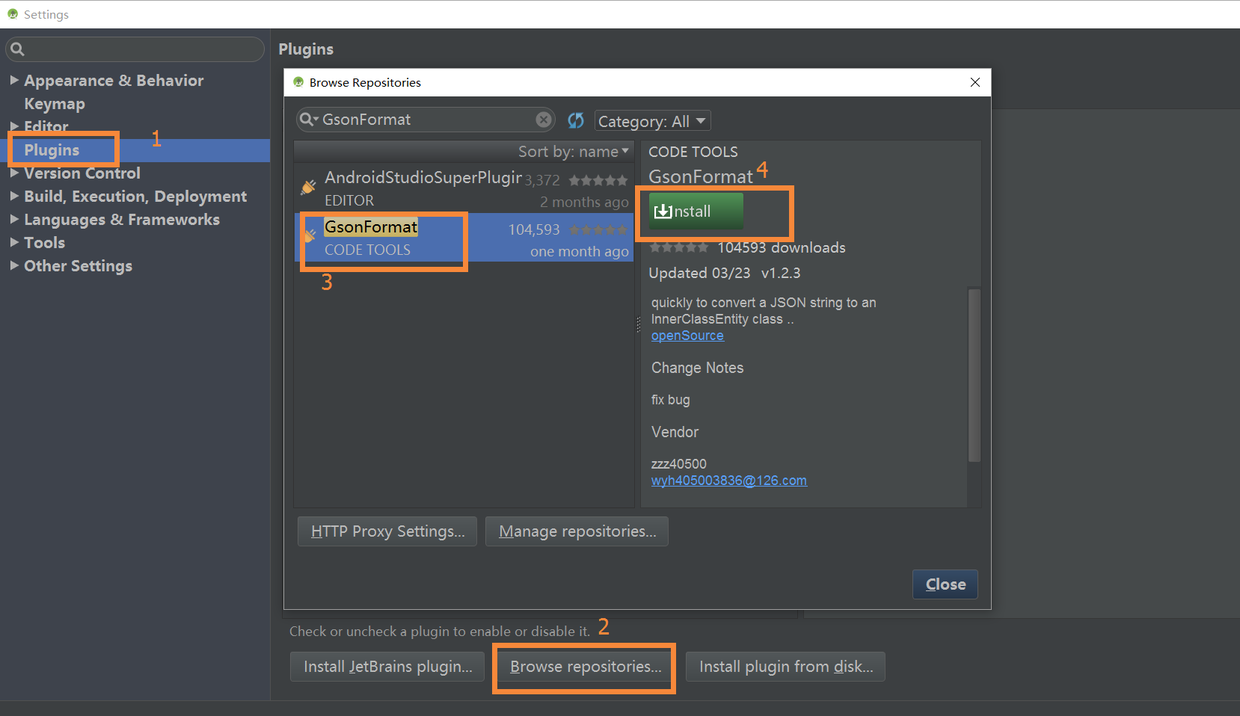The width and height of the screenshot is (1240, 716).
Task: Click the Settings window app icon
Action: pyautogui.click(x=12, y=15)
